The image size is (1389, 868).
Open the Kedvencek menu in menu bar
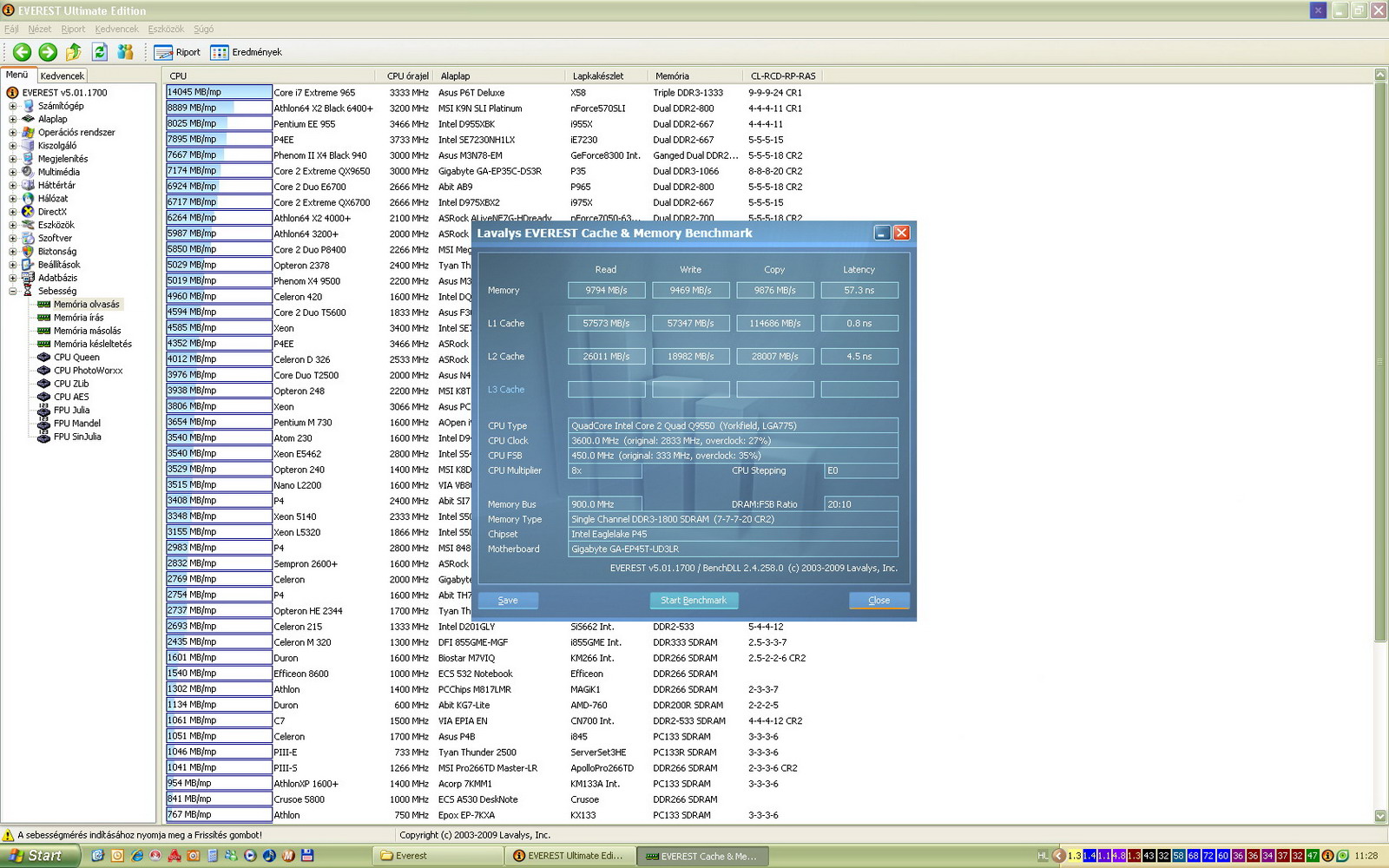116,29
